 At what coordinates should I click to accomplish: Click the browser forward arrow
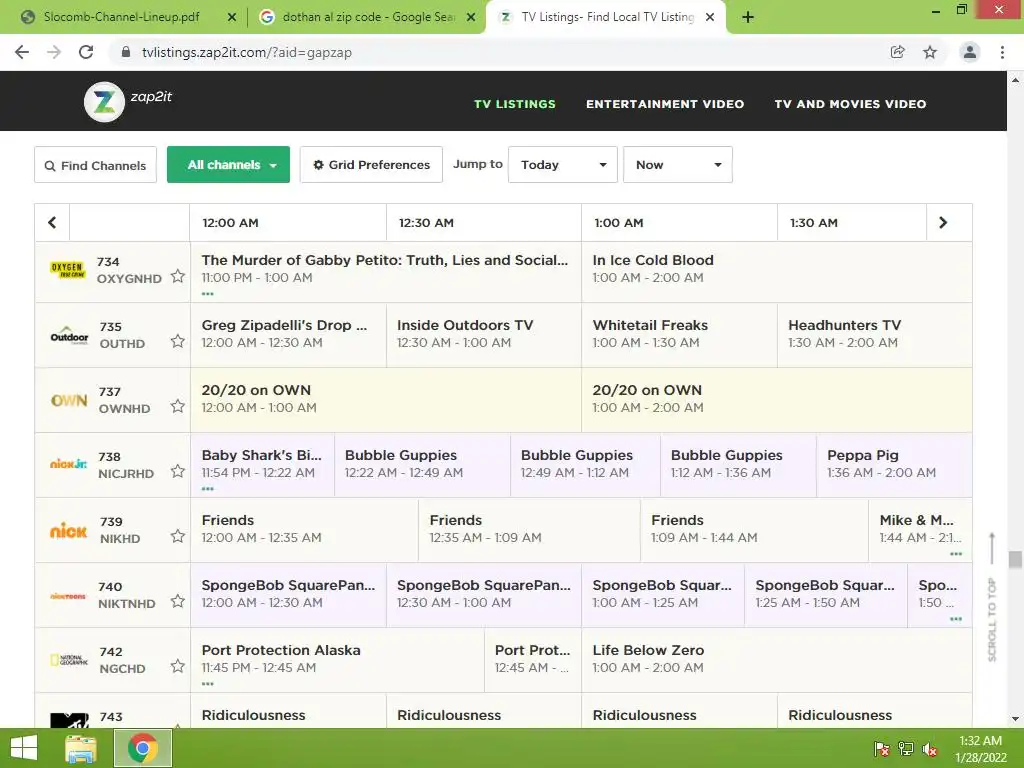pos(54,52)
